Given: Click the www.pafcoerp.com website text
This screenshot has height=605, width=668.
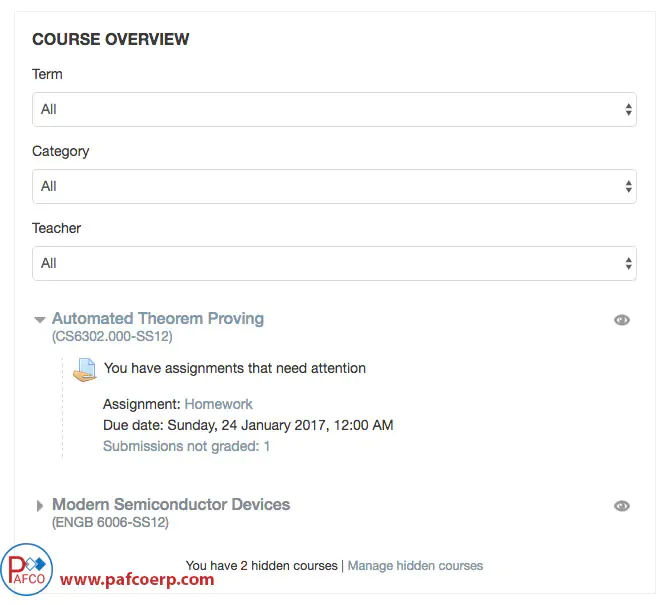Looking at the screenshot, I should (137, 579).
